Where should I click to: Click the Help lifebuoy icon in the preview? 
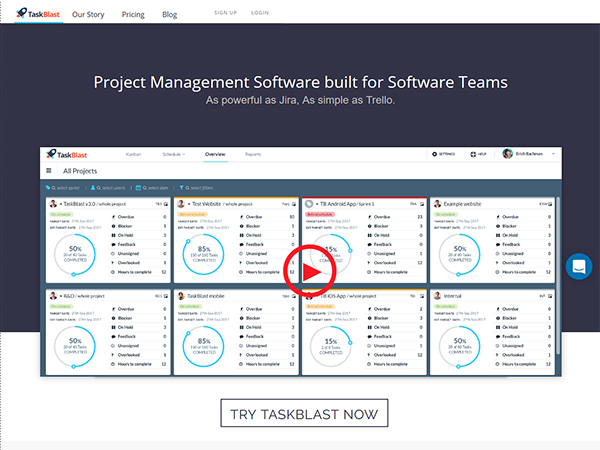(473, 154)
